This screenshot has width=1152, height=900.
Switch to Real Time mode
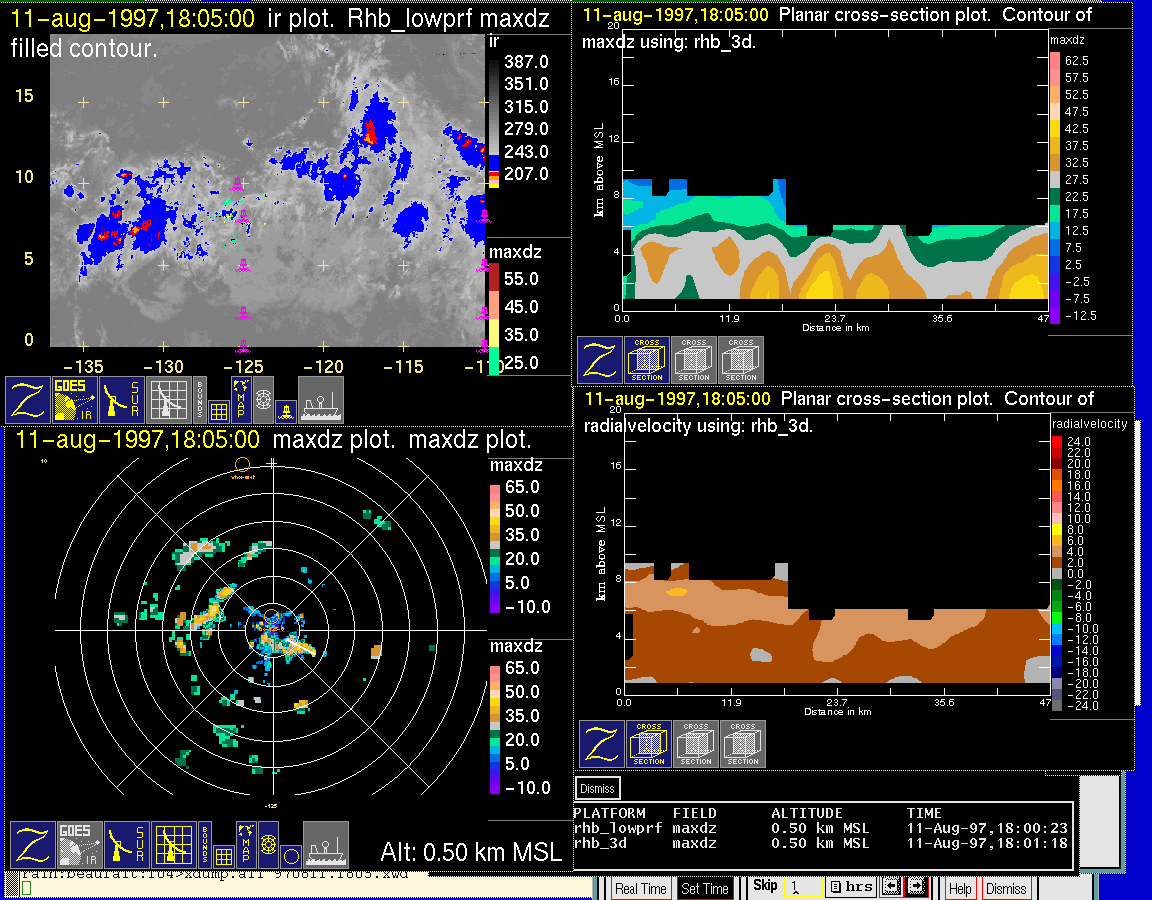640,888
